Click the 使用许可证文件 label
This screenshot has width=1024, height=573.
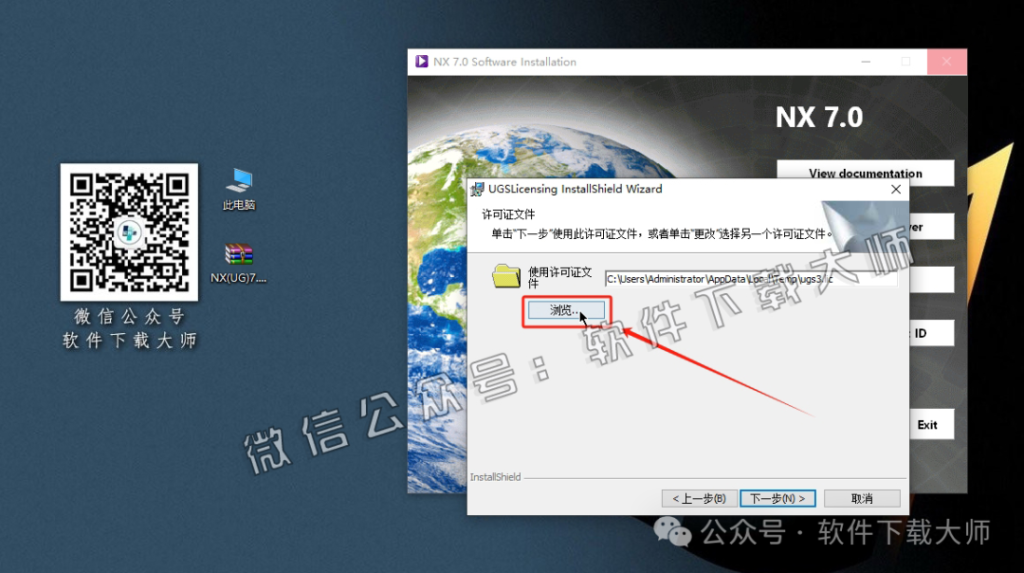[560, 277]
